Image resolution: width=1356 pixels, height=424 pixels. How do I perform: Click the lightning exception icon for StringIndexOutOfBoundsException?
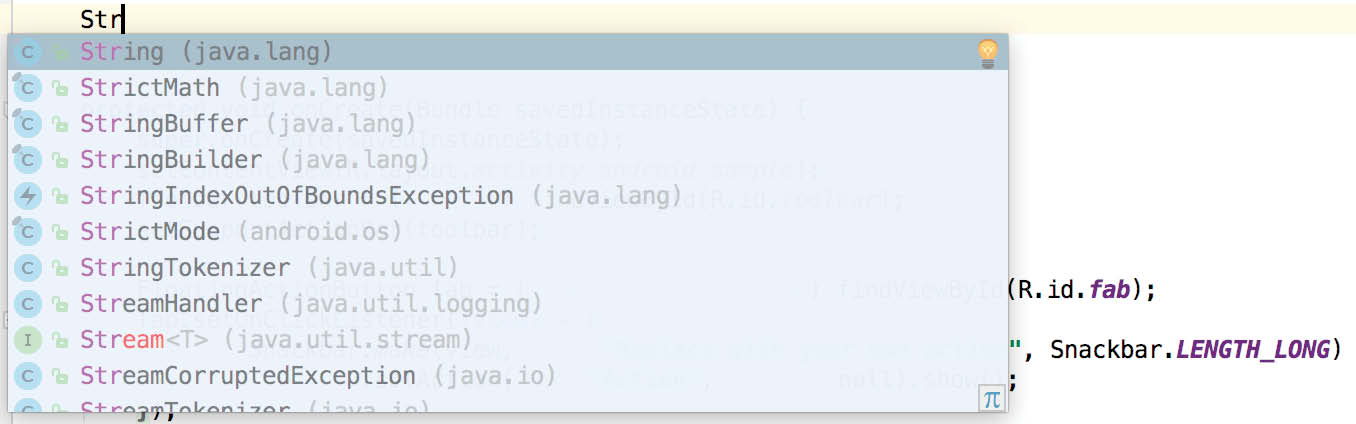click(28, 196)
